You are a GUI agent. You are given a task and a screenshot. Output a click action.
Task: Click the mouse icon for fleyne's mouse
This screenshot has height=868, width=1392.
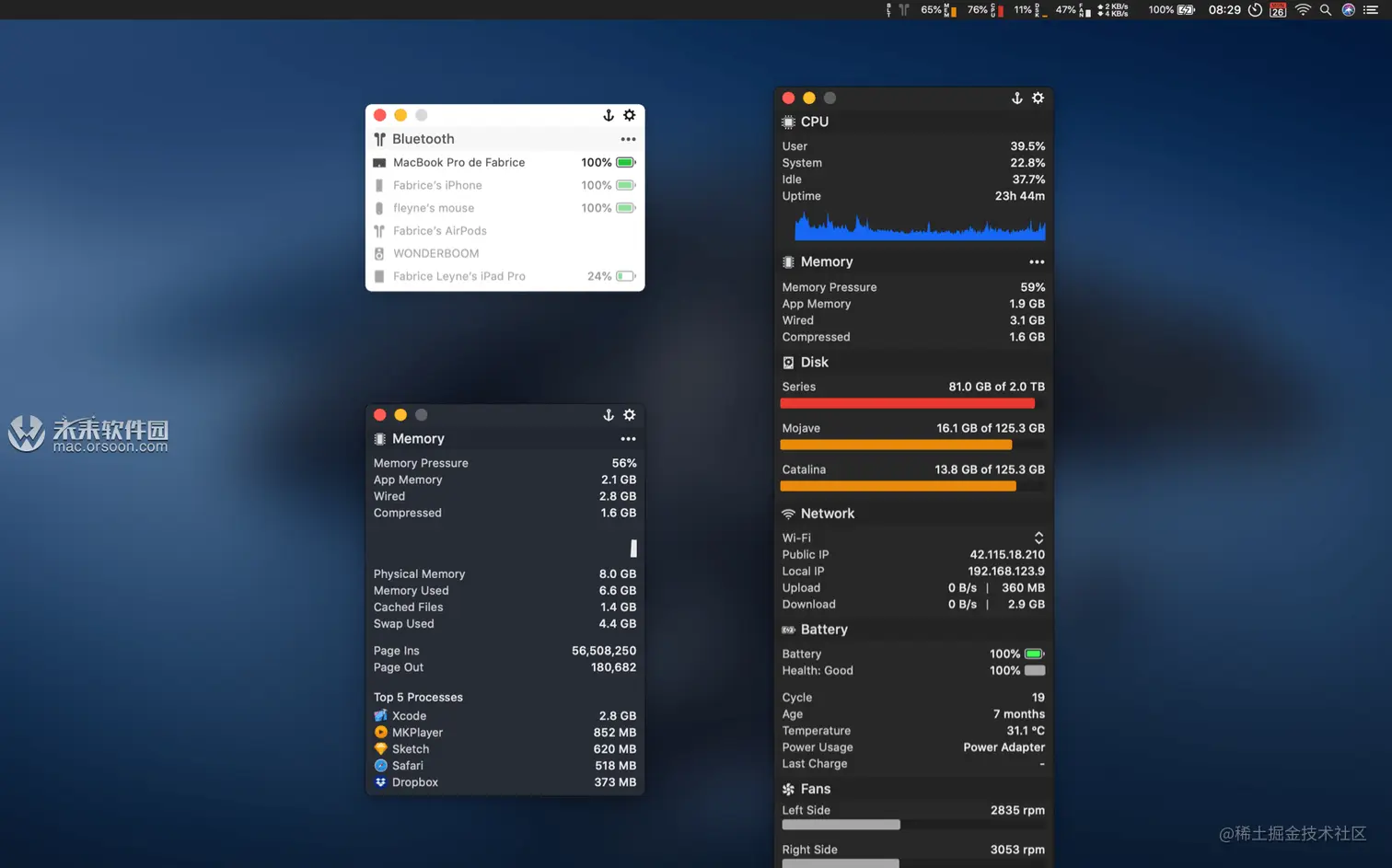point(379,208)
